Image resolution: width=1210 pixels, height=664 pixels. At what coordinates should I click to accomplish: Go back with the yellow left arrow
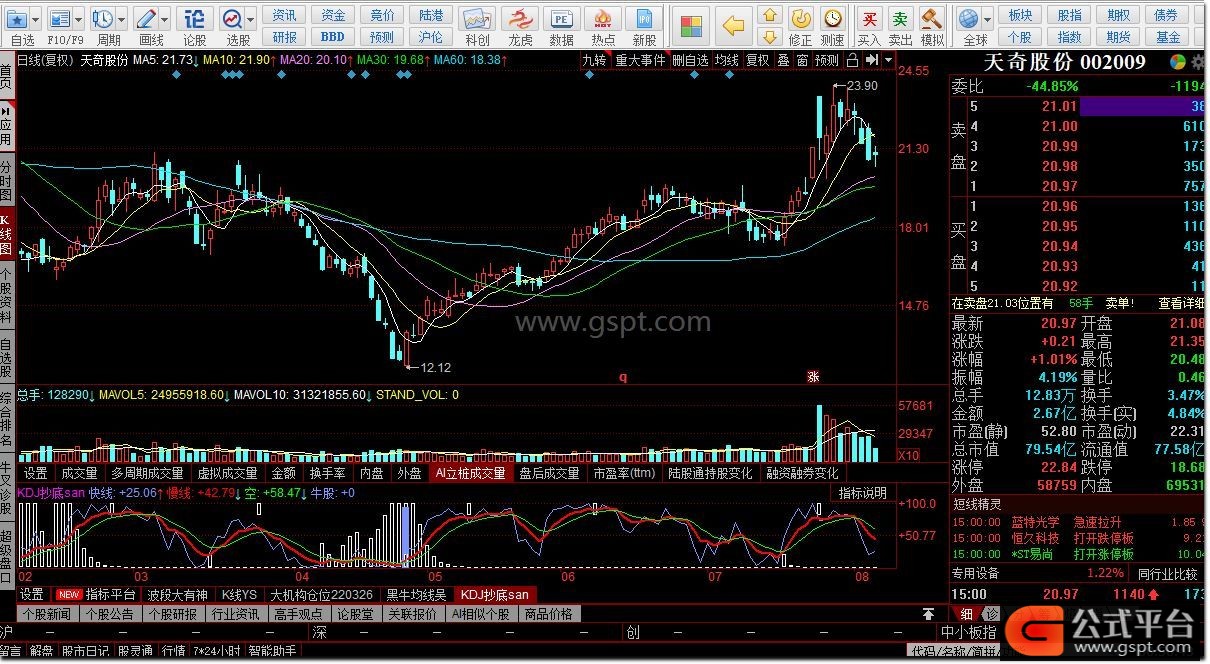(734, 25)
